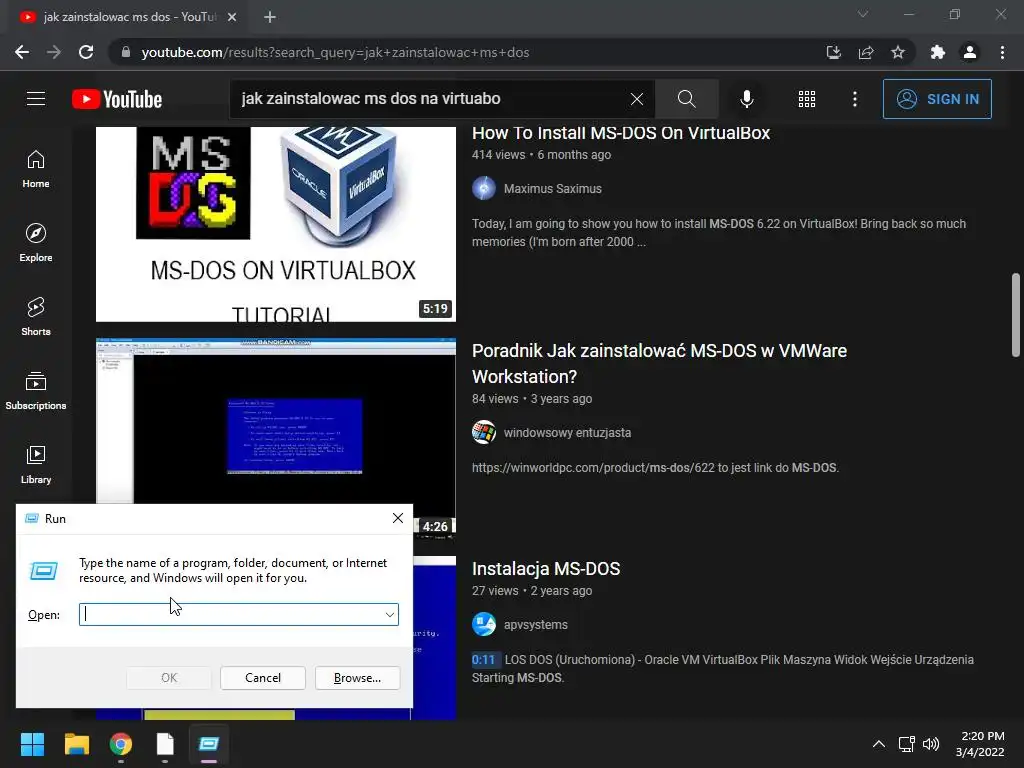Jump to the 0:11 timestamp link
Viewport: 1024px width, 768px height.
pyautogui.click(x=483, y=660)
